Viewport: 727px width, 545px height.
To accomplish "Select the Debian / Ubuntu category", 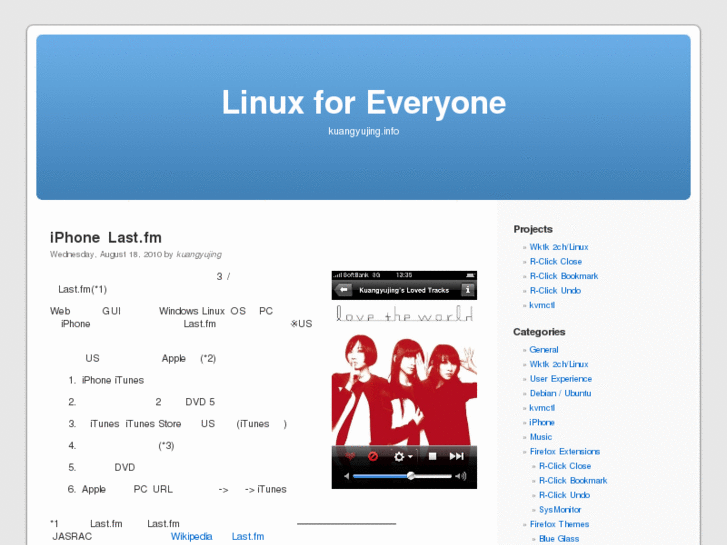I will [x=560, y=393].
